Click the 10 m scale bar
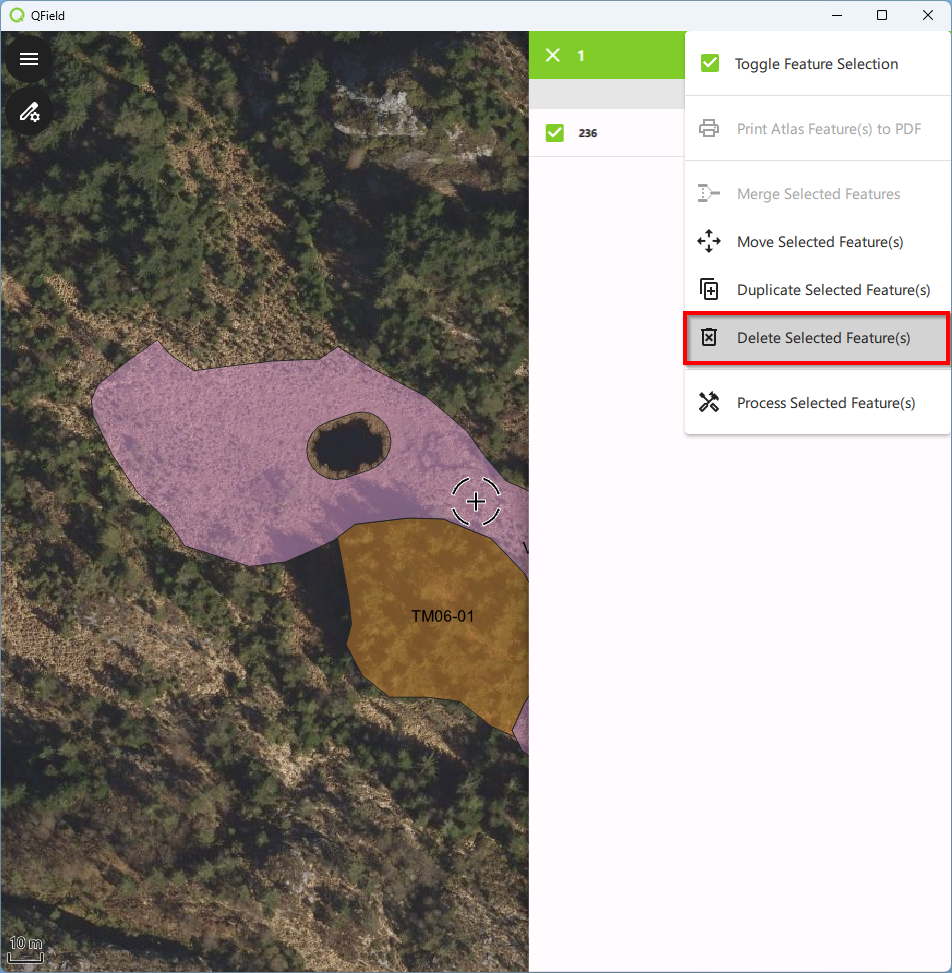 [26, 949]
